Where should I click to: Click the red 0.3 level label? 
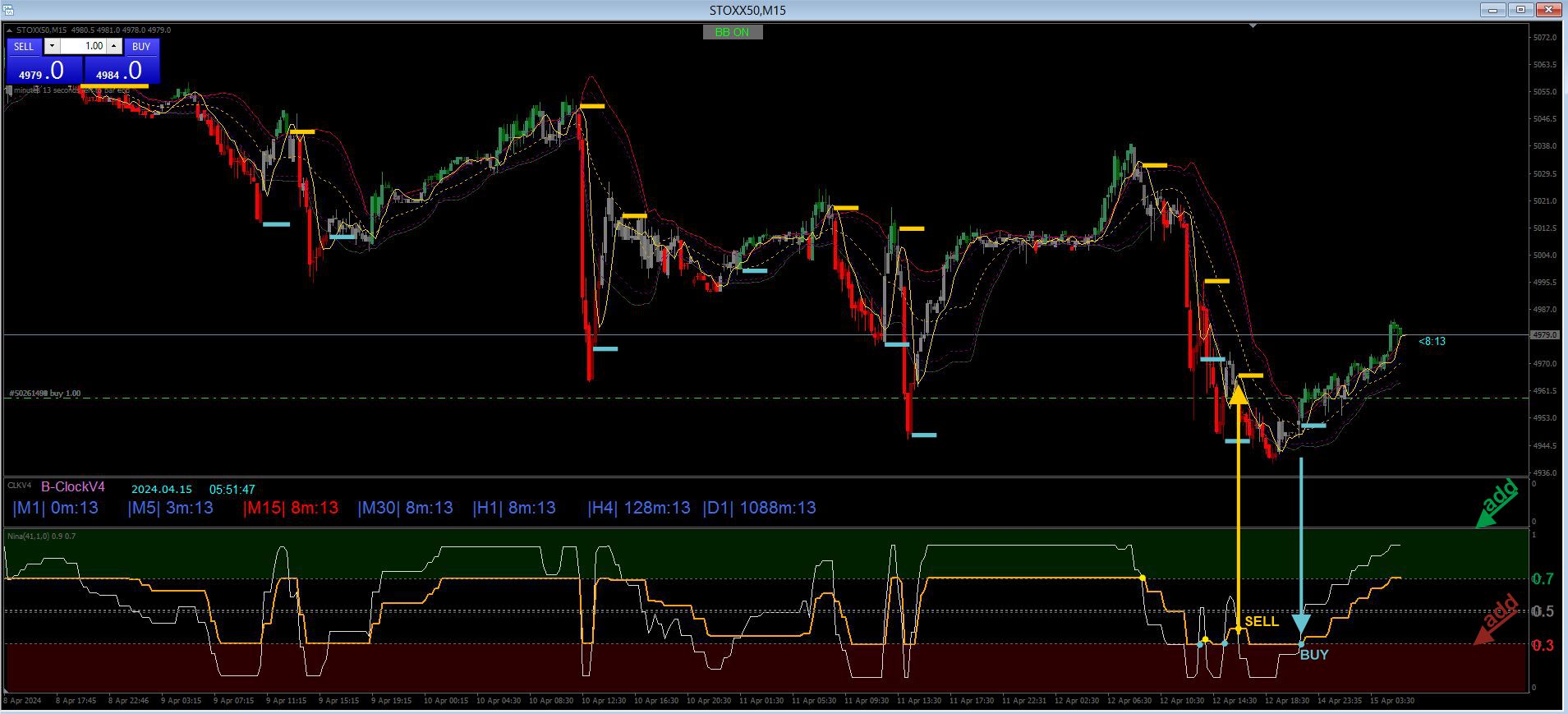[x=1543, y=645]
